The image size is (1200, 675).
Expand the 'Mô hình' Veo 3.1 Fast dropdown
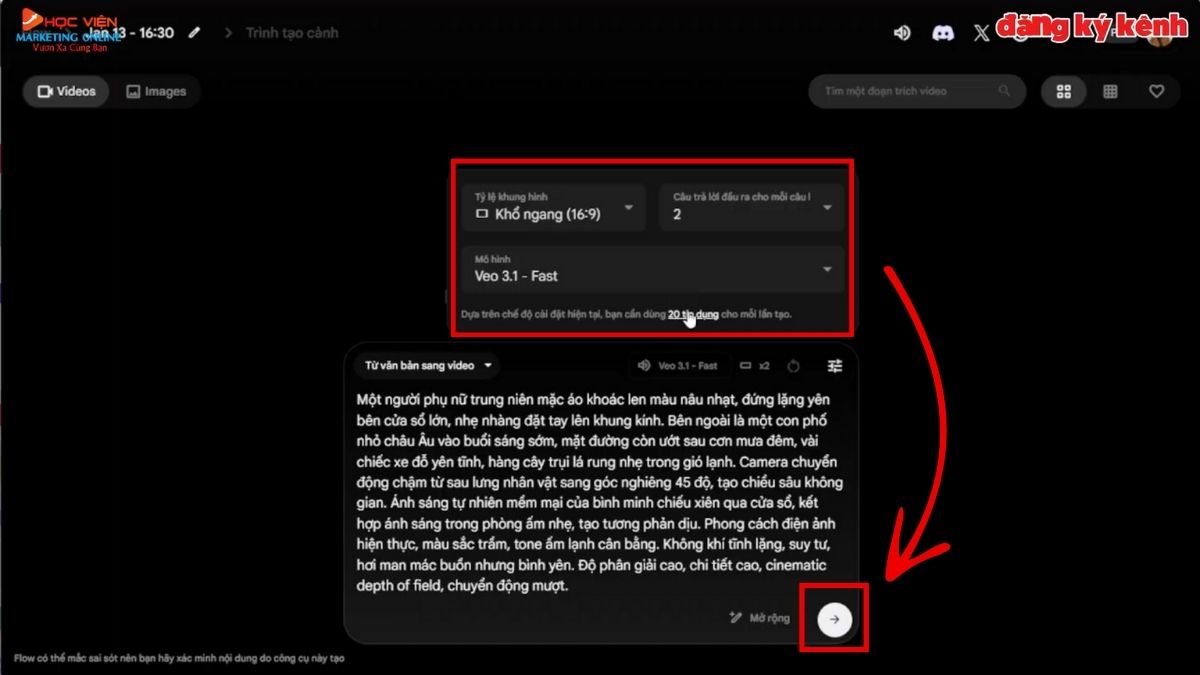(651, 268)
